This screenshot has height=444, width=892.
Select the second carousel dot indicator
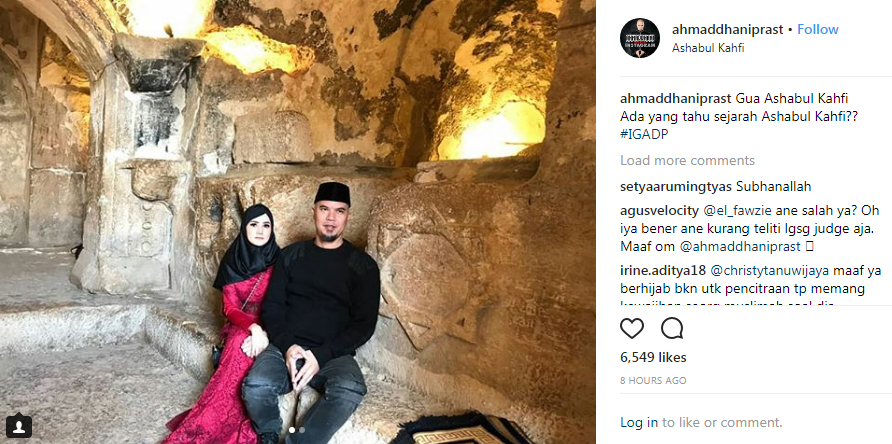tap(302, 430)
